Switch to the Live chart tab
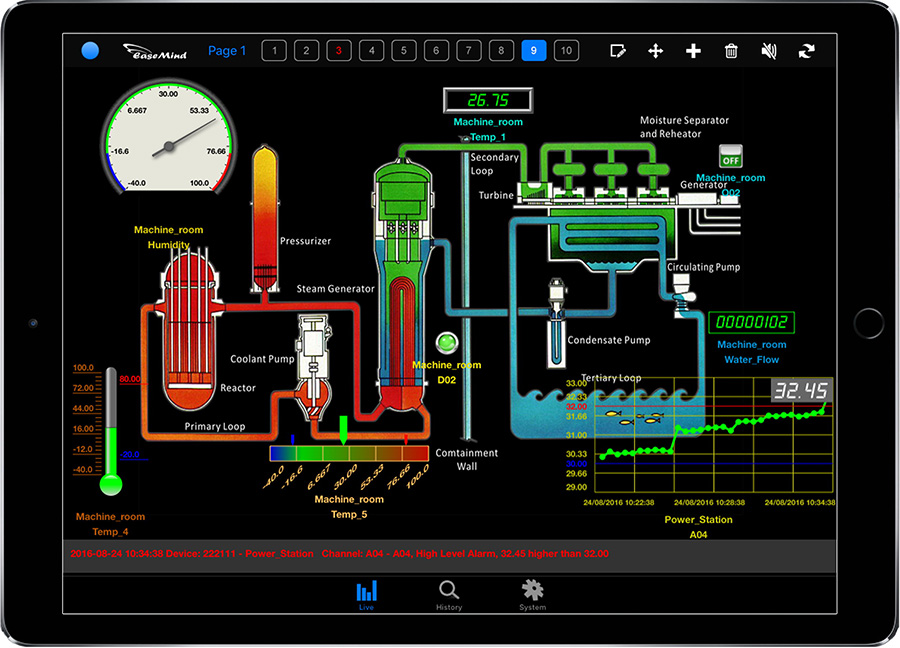Image resolution: width=900 pixels, height=648 pixels. pyautogui.click(x=366, y=596)
